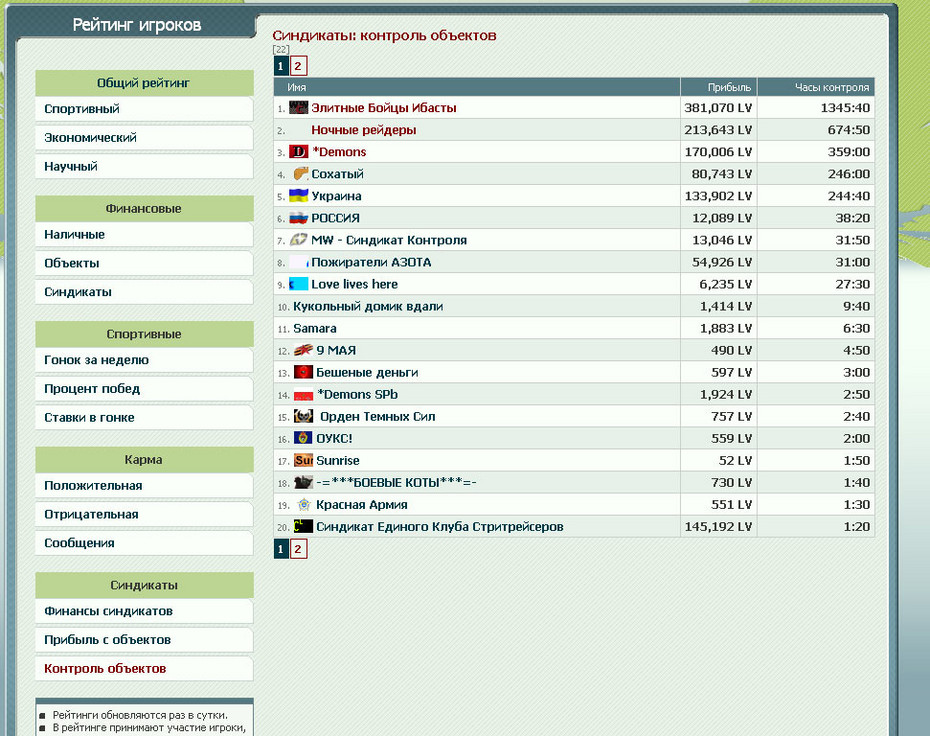
Task: Click the *Demons SPb flag emblem
Action: [303, 394]
